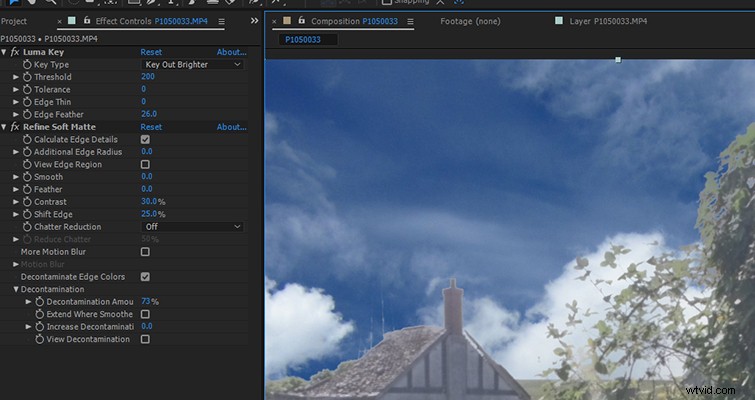The image size is (755, 400).
Task: Enable the View Edge Region checkbox
Action: [145, 165]
